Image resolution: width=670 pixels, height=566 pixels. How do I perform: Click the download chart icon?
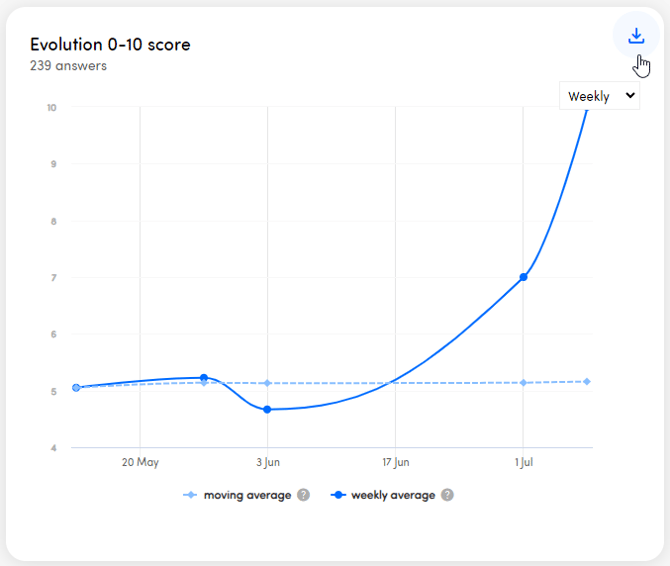click(636, 36)
